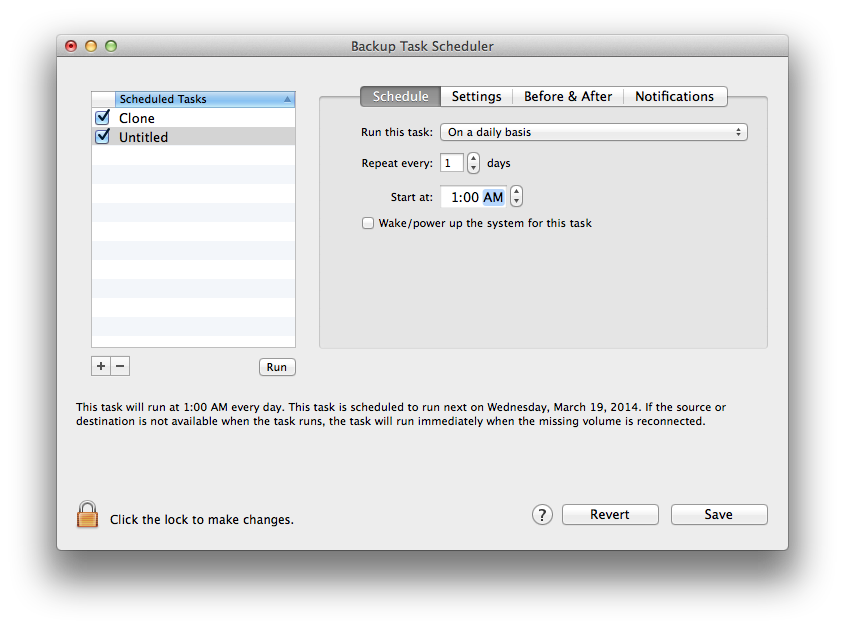Click the Repeat every days stepper
This screenshot has height=629, width=845.
[x=473, y=163]
